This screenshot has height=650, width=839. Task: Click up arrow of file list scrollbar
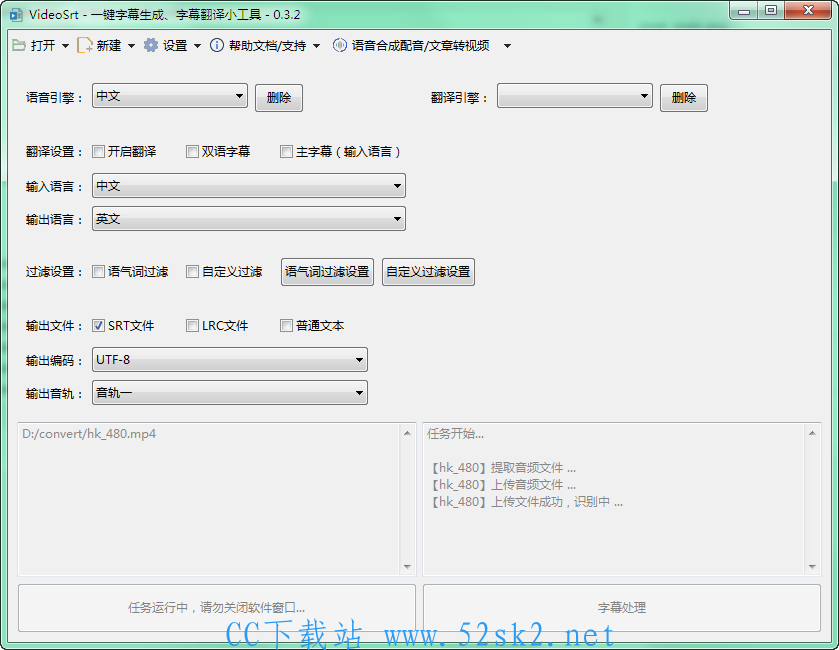coord(407,433)
